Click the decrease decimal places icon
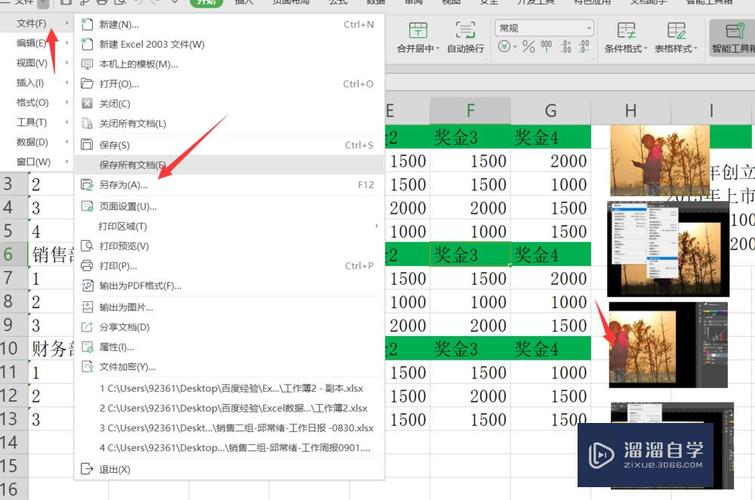Image resolution: width=755 pixels, height=500 pixels. pos(584,46)
